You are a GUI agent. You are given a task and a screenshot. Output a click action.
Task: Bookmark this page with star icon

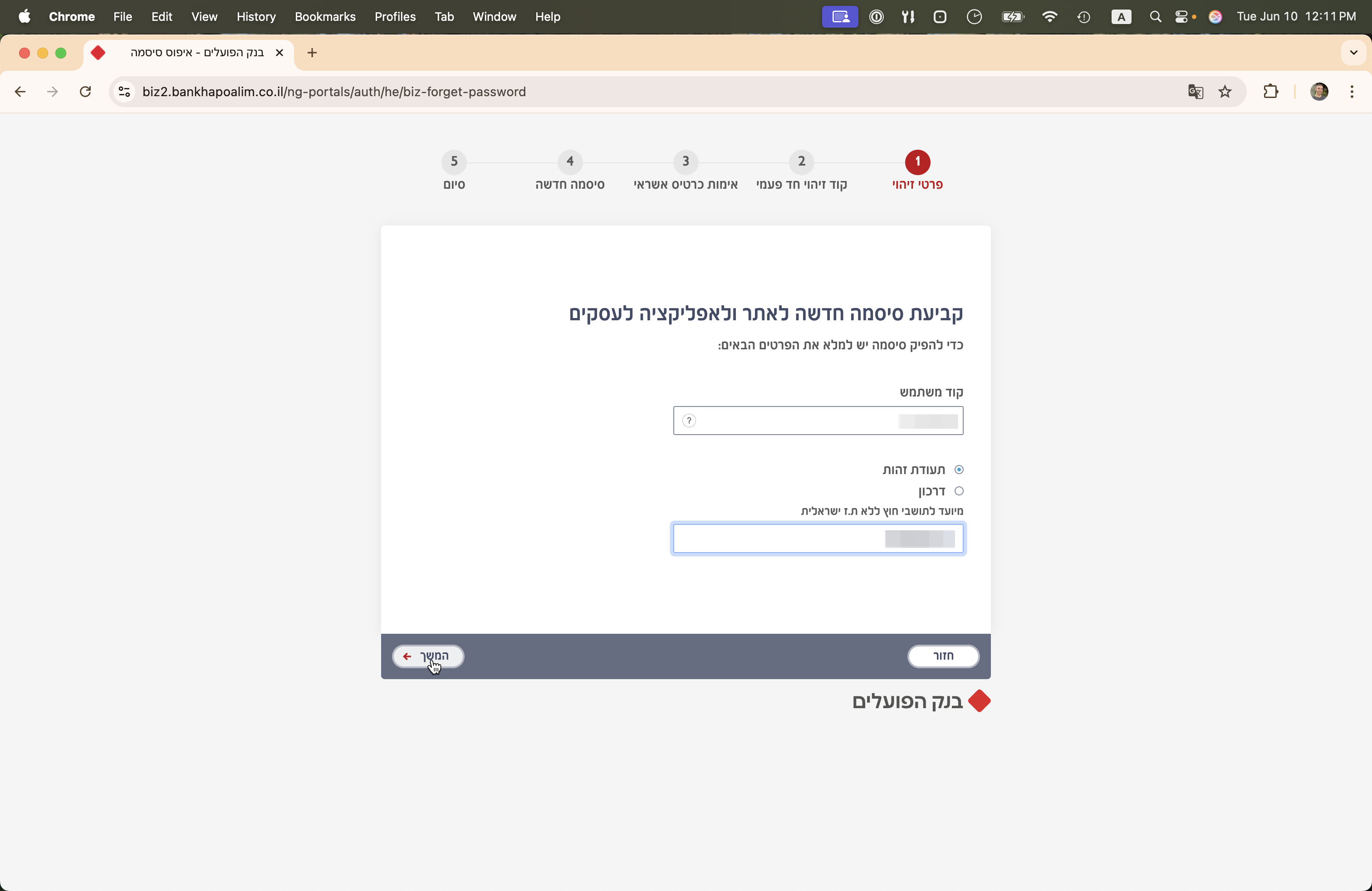[1225, 92]
